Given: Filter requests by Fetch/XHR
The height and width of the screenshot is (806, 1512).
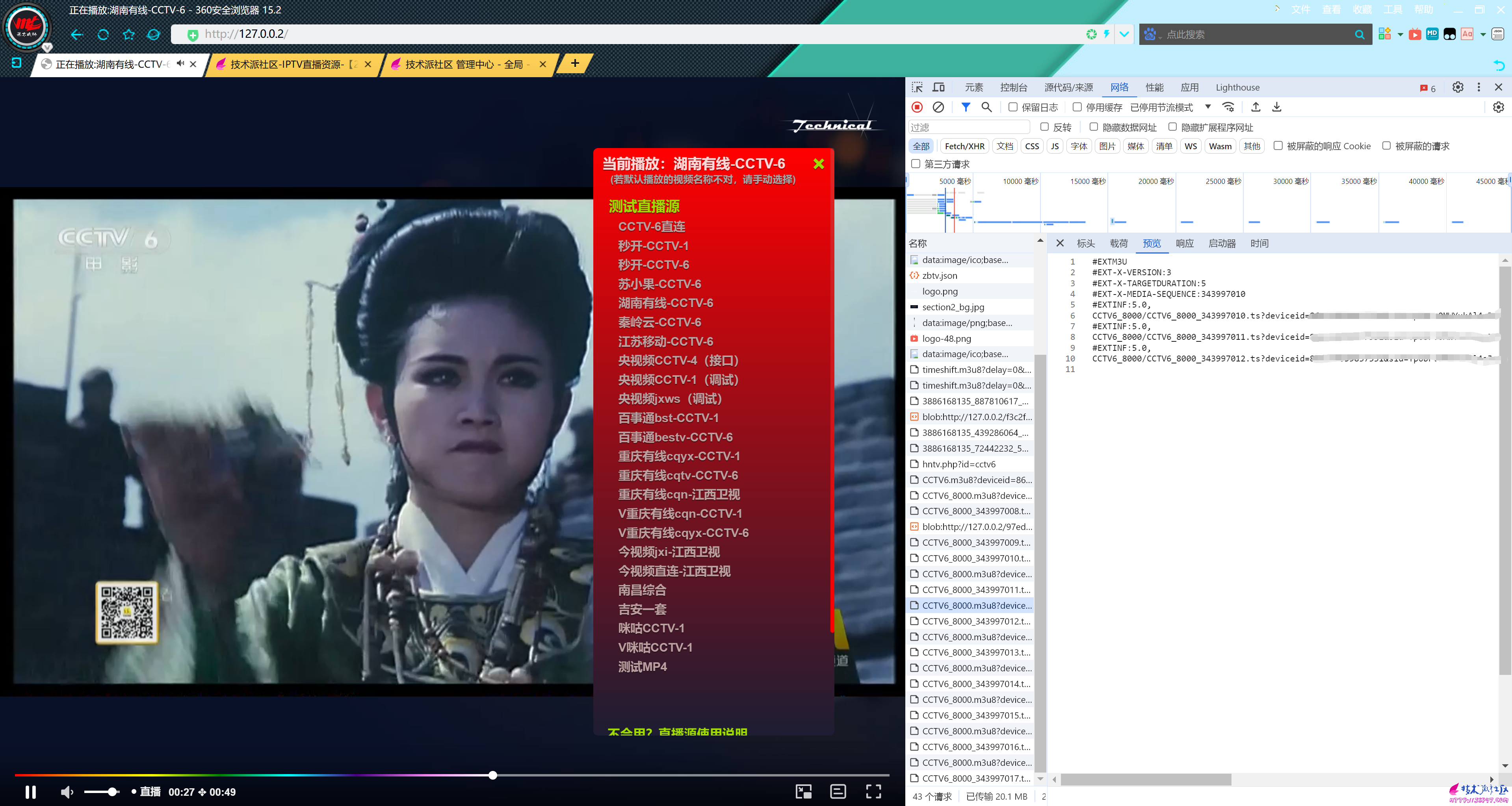Looking at the screenshot, I should pyautogui.click(x=964, y=146).
